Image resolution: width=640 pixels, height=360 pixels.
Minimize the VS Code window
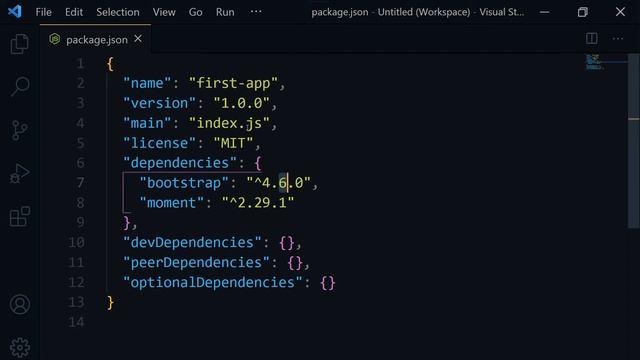(x=544, y=12)
